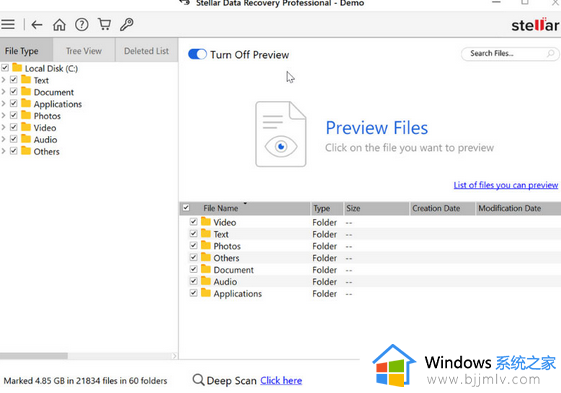561x393 pixels.
Task: Uncheck the Applications checkbox in tree
Action: 14,103
